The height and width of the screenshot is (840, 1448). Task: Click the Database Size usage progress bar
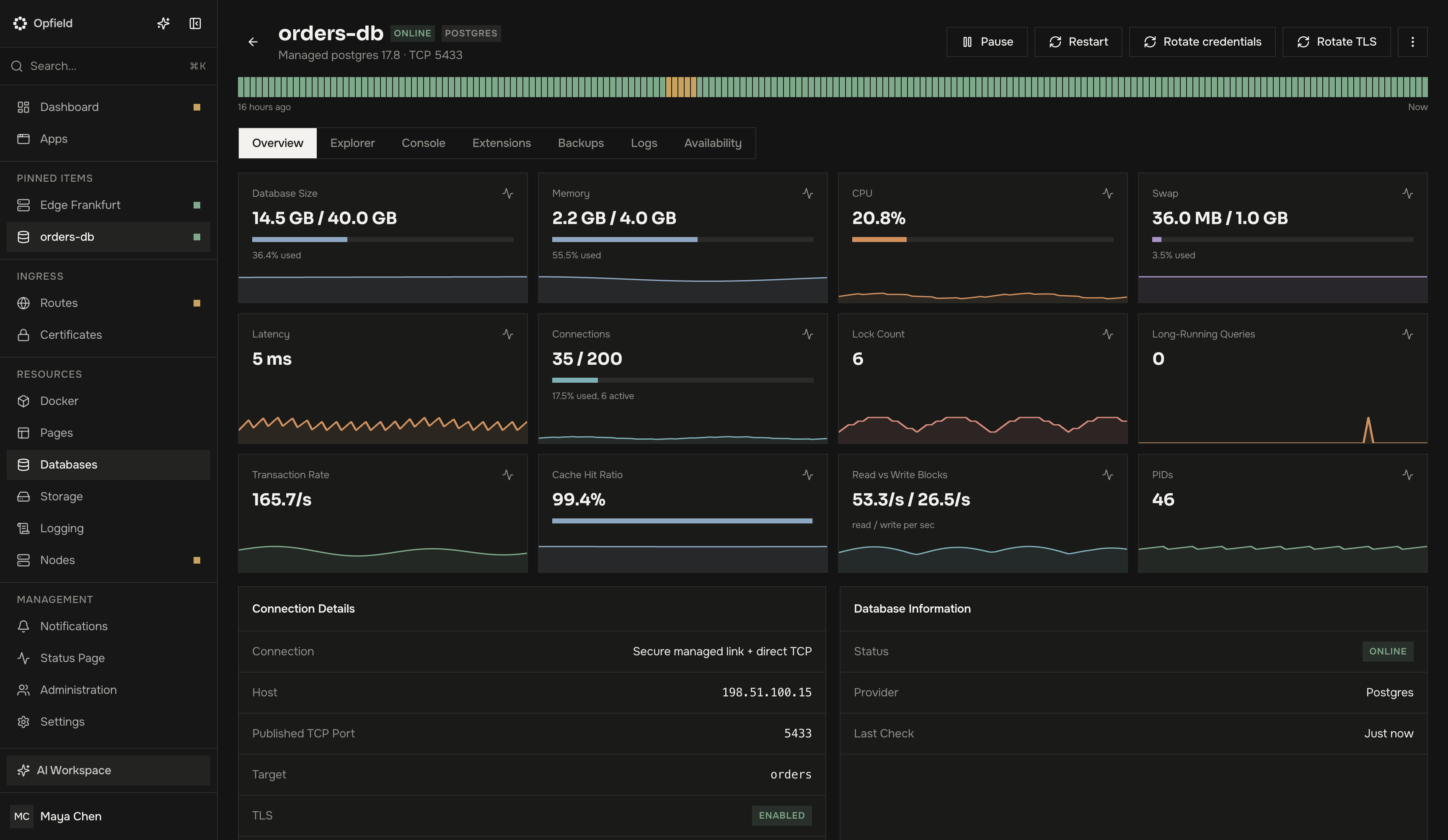click(x=383, y=240)
